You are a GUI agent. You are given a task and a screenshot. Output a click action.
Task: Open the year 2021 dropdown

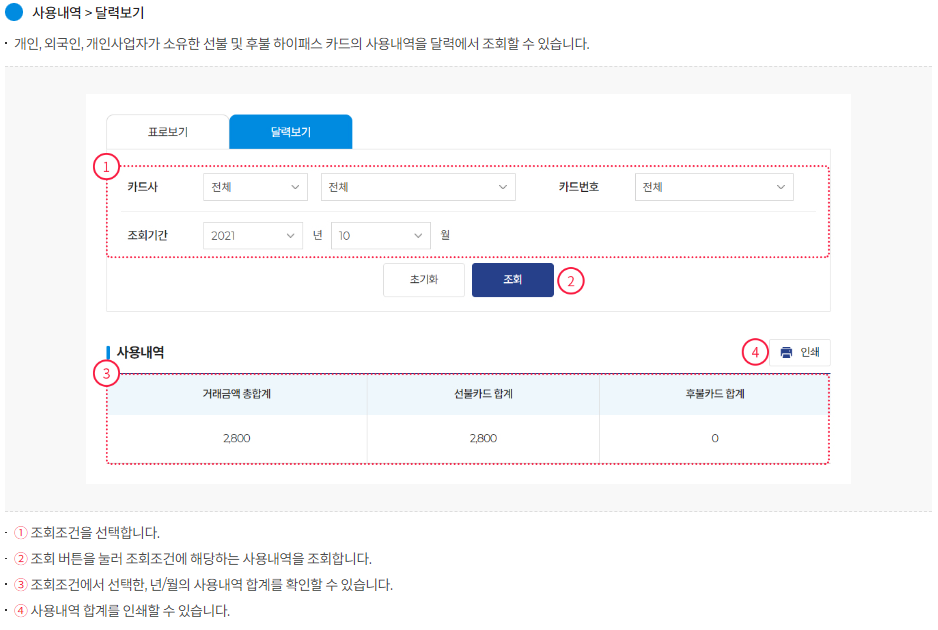(x=253, y=235)
